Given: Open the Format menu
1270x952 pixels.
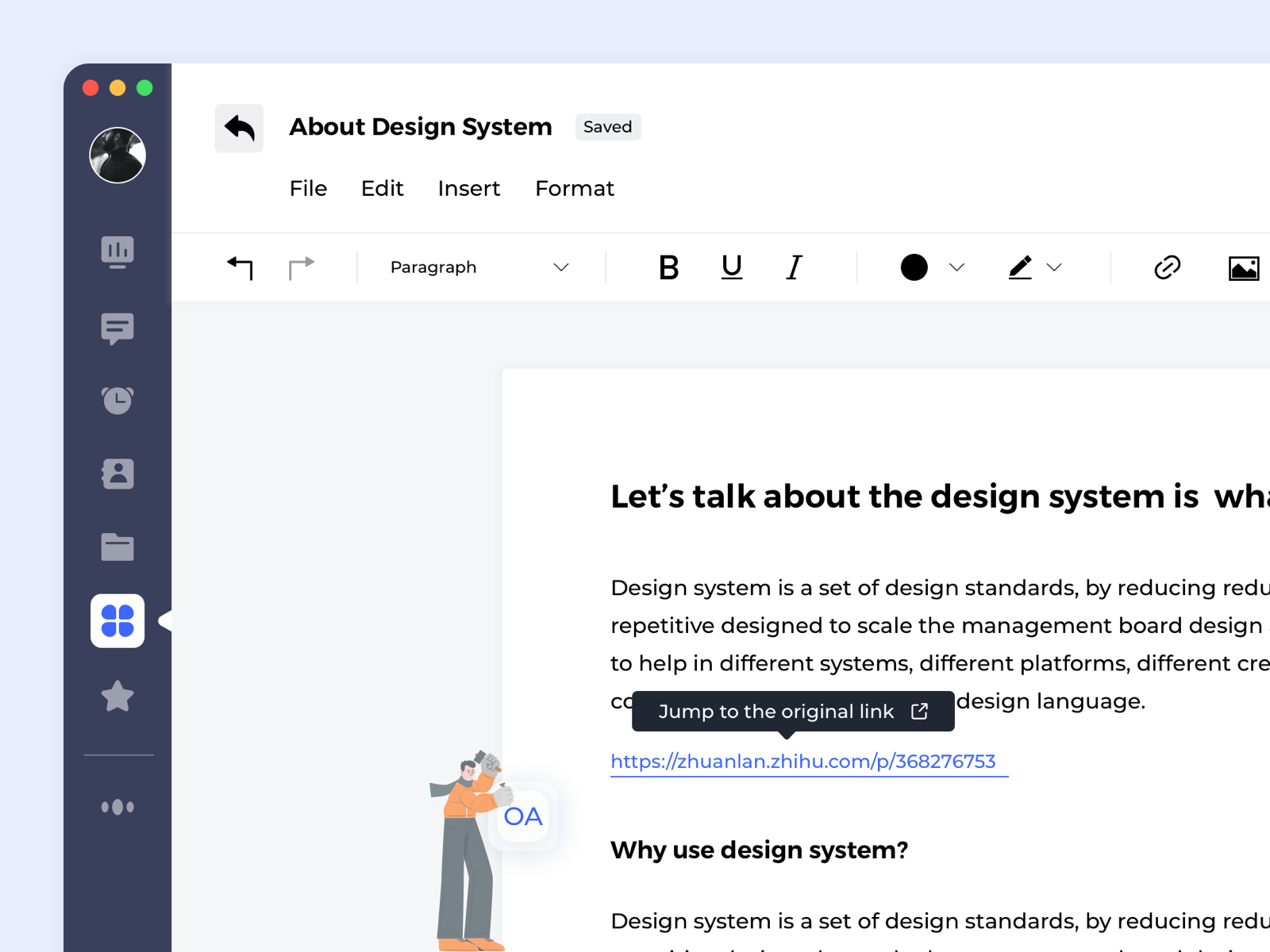Looking at the screenshot, I should (574, 189).
